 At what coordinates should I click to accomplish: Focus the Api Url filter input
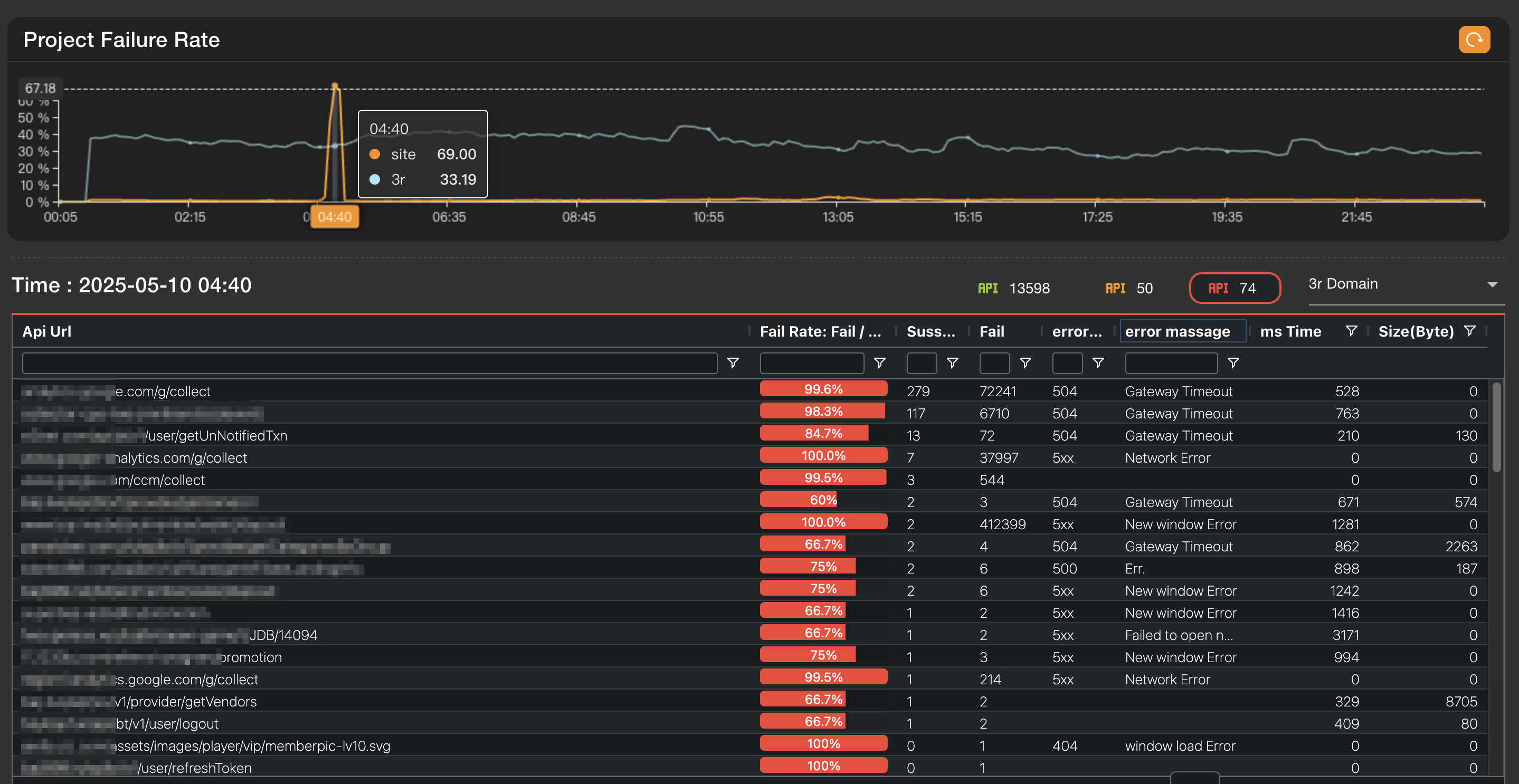click(369, 362)
